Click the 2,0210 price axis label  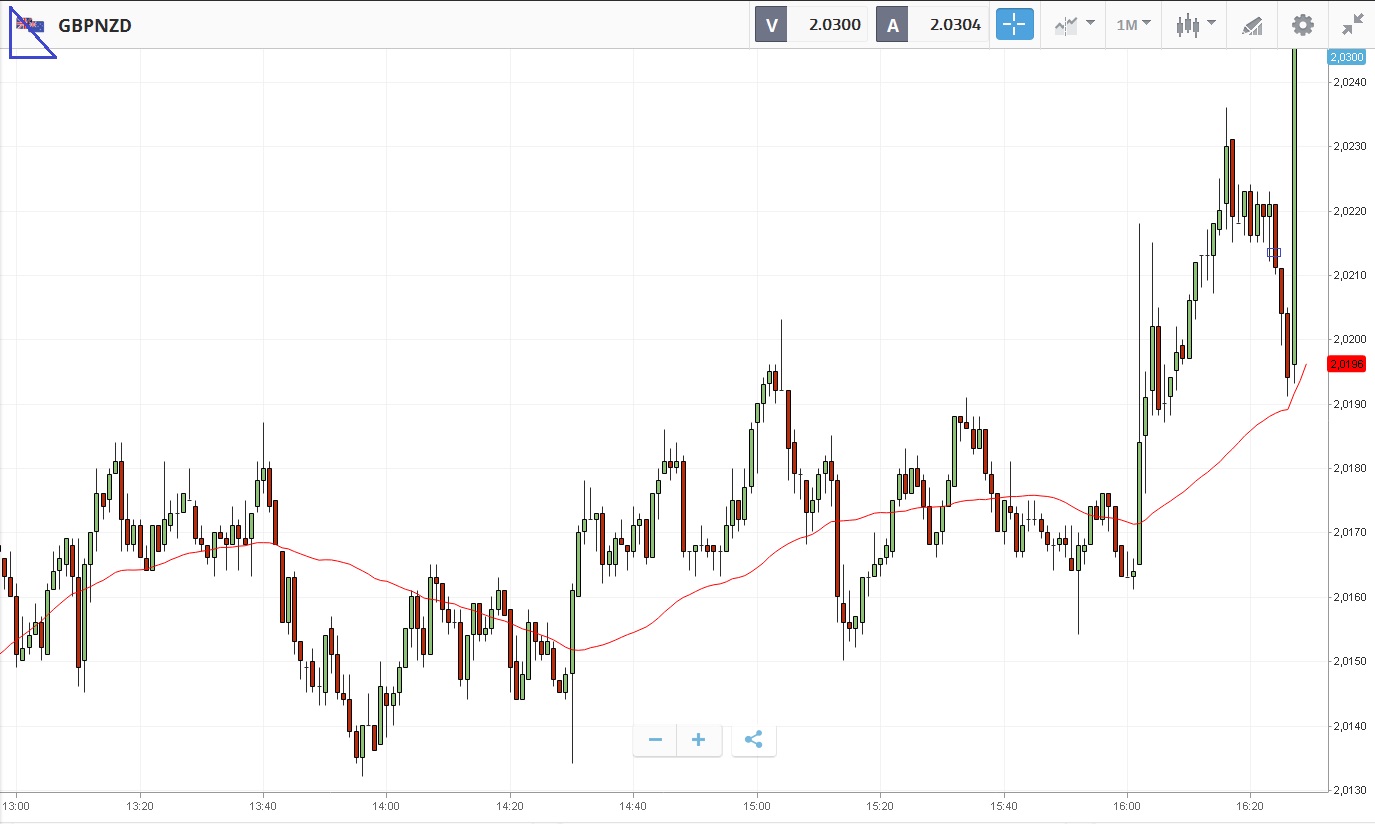1349,275
